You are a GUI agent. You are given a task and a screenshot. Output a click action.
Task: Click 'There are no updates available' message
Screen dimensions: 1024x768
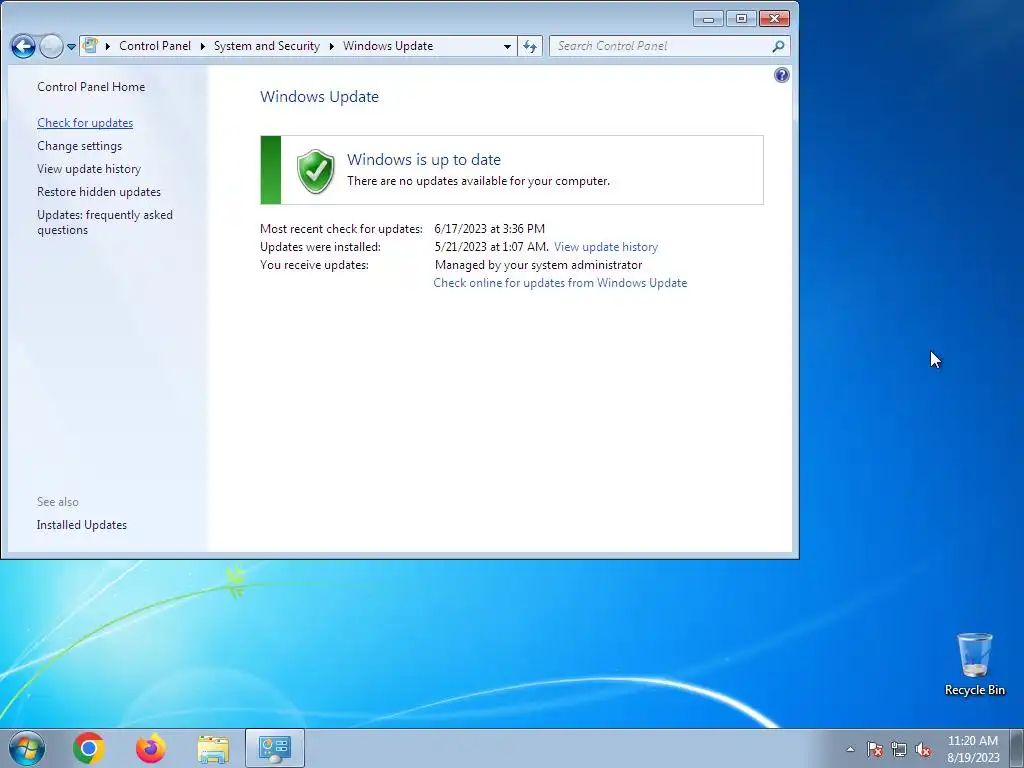[x=478, y=181]
